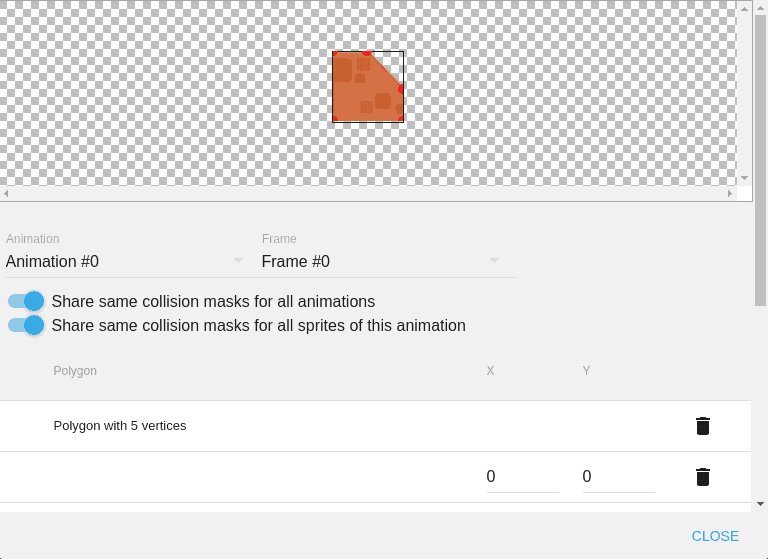Toggle share collision masks for all animations
768x559 pixels.
pyautogui.click(x=26, y=301)
